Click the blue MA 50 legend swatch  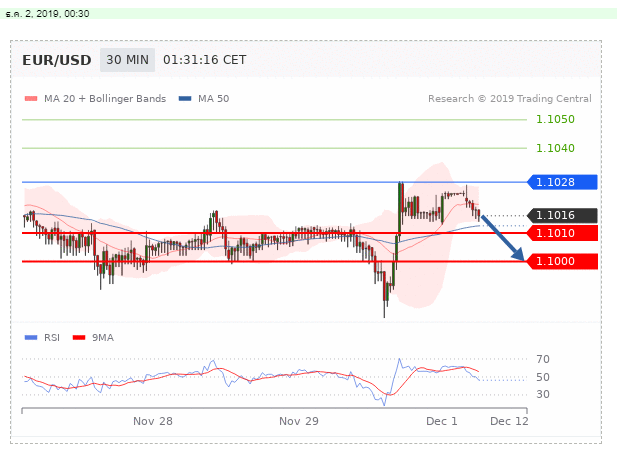click(x=185, y=99)
